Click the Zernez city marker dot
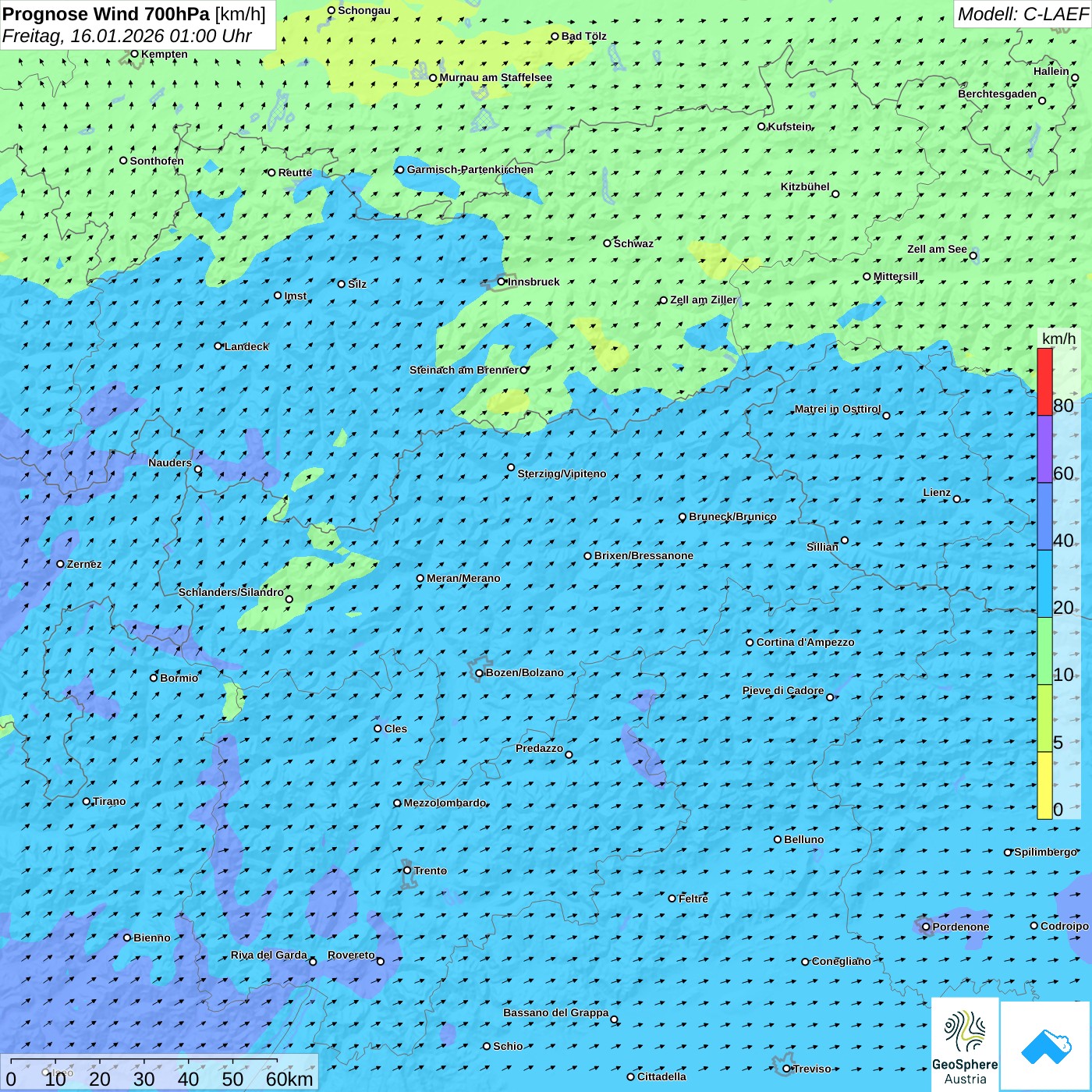 point(60,564)
